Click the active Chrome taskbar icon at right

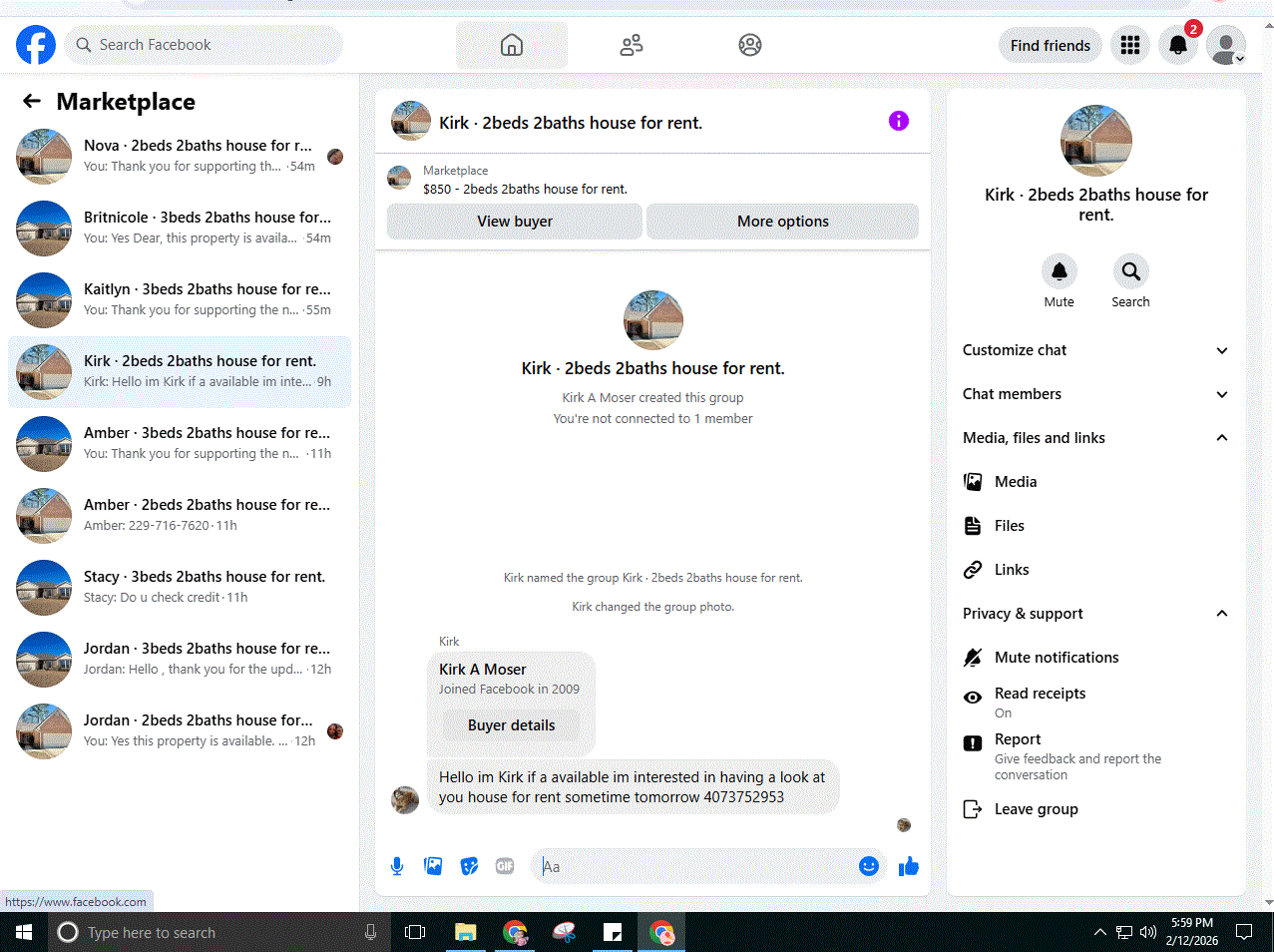click(x=661, y=932)
